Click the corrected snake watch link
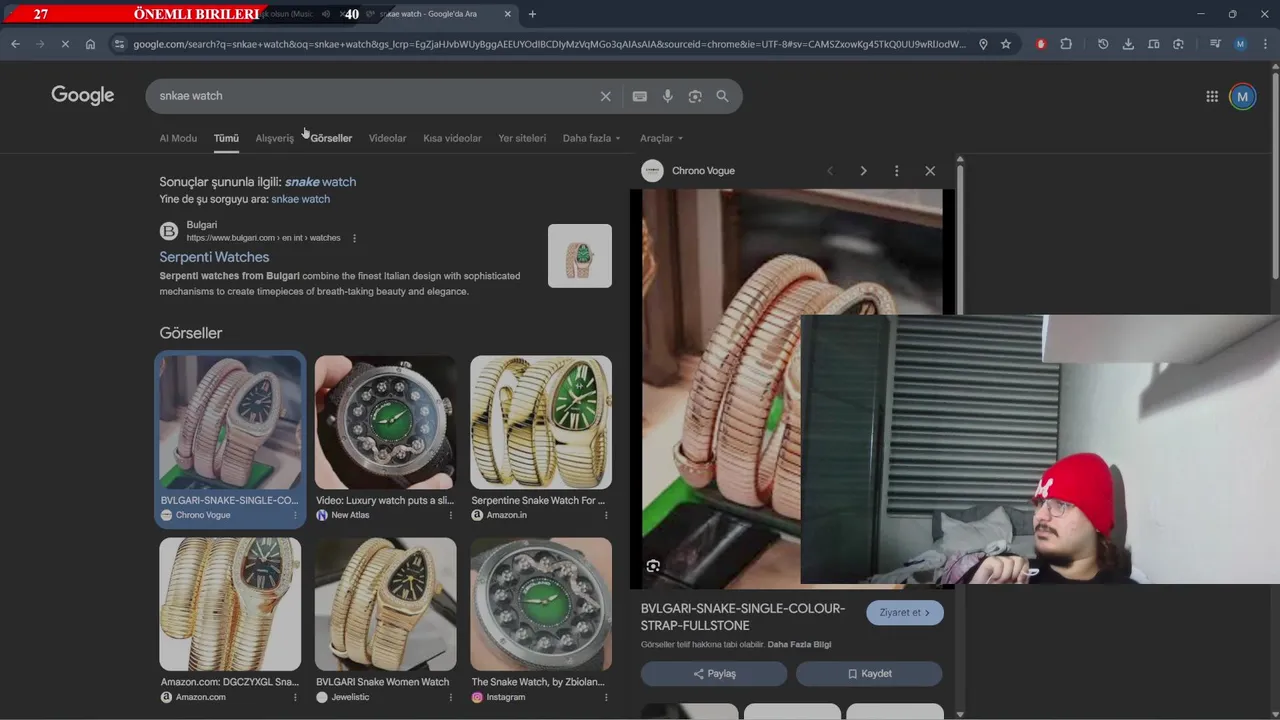This screenshot has width=1280, height=720. [320, 182]
